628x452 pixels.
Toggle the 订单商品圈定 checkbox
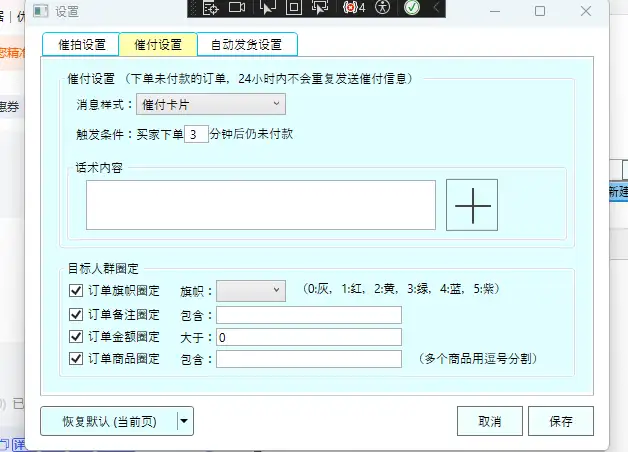click(x=75, y=358)
